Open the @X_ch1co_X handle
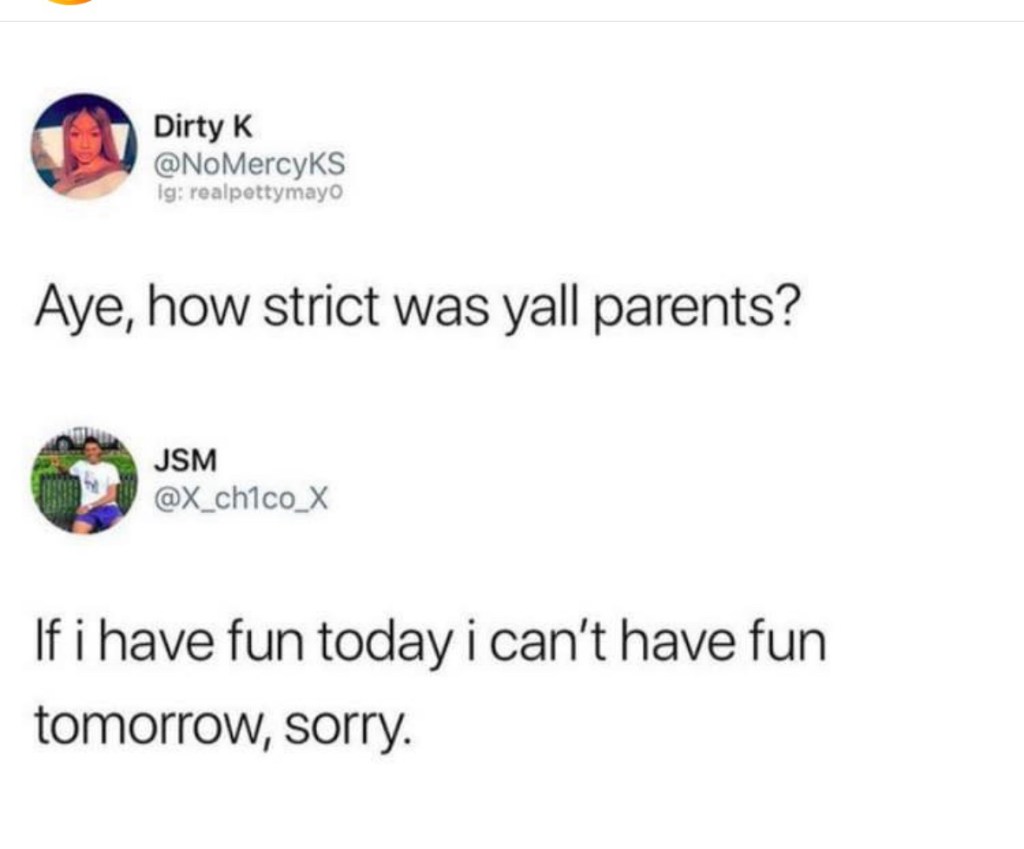 tap(241, 499)
